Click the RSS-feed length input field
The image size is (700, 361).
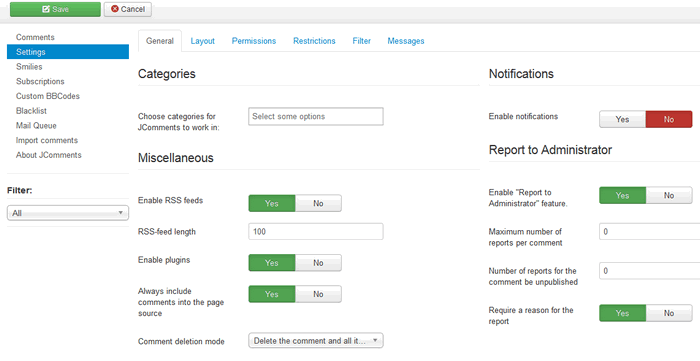[316, 232]
